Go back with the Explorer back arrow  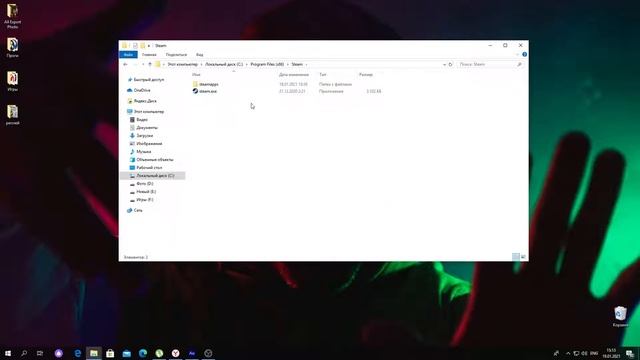pos(125,64)
